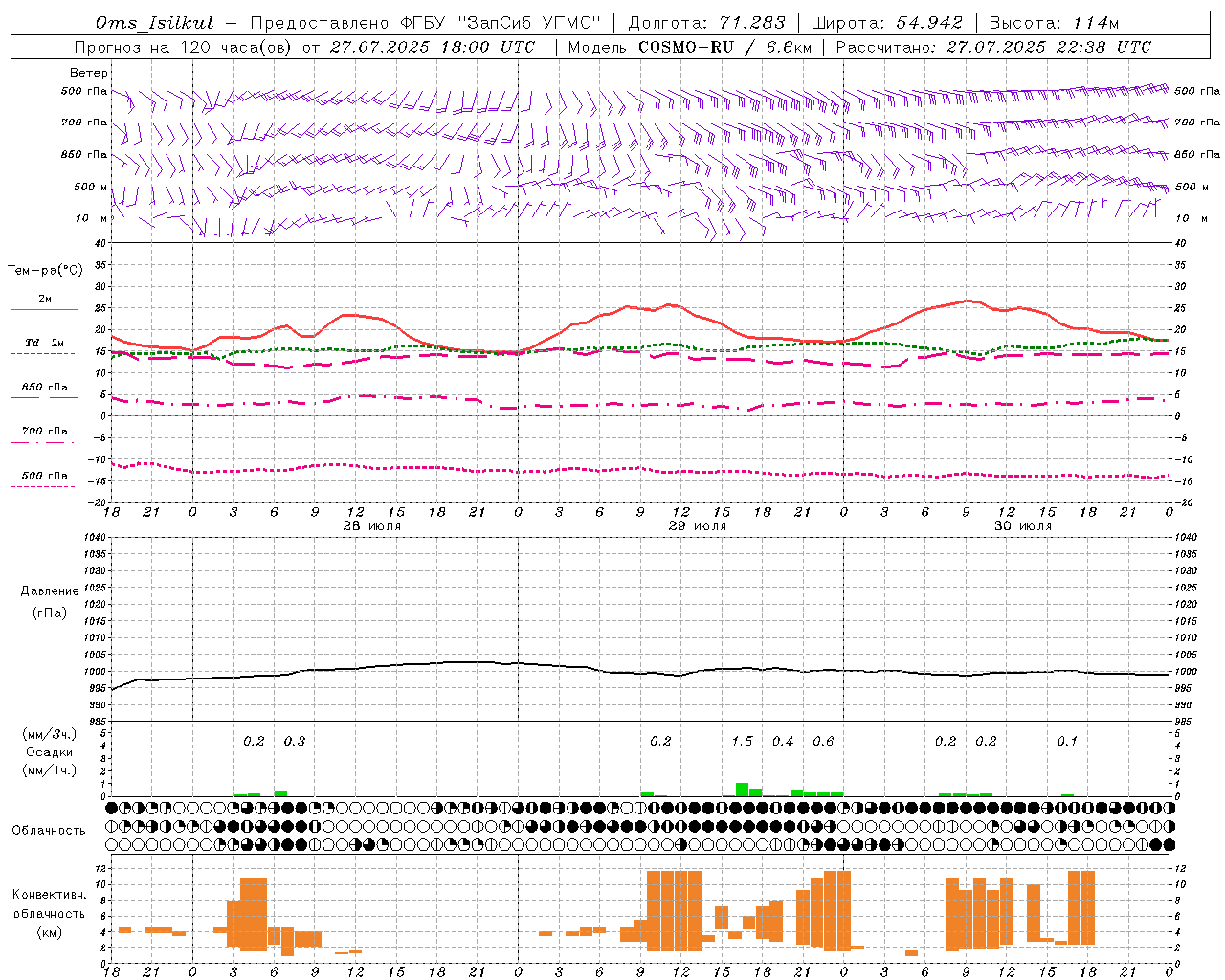This screenshot has height=980, width=1225.
Task: Click '500 гПа' entry in temperature legend
Action: pyautogui.click(x=44, y=476)
